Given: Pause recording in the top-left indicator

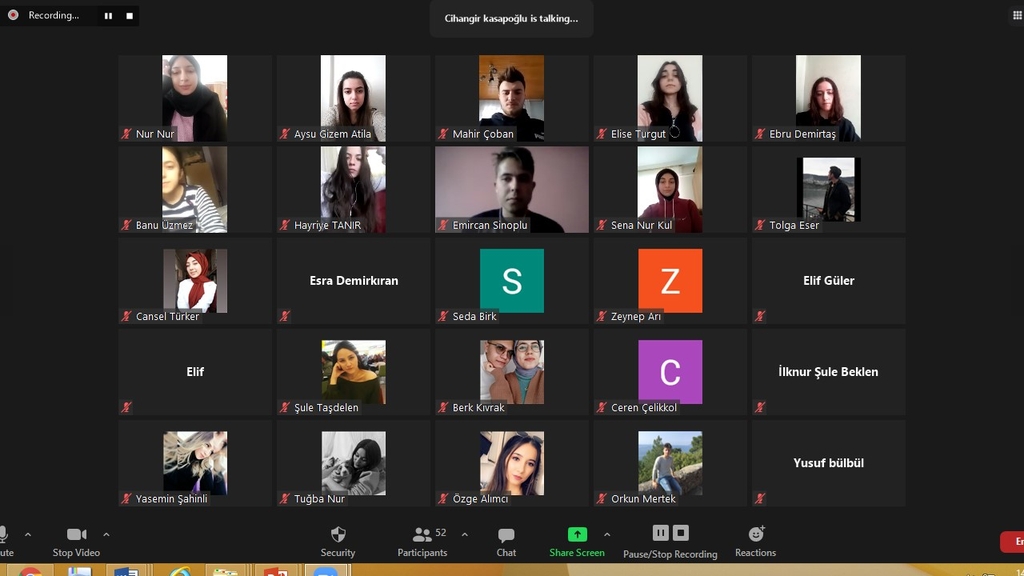Looking at the screenshot, I should pos(108,16).
